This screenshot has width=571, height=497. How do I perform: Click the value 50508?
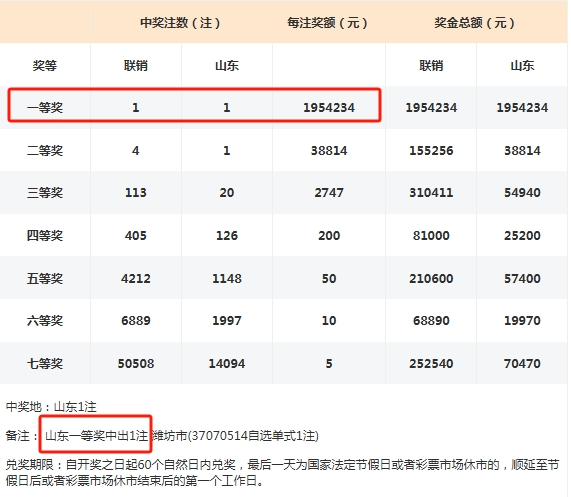136,363
